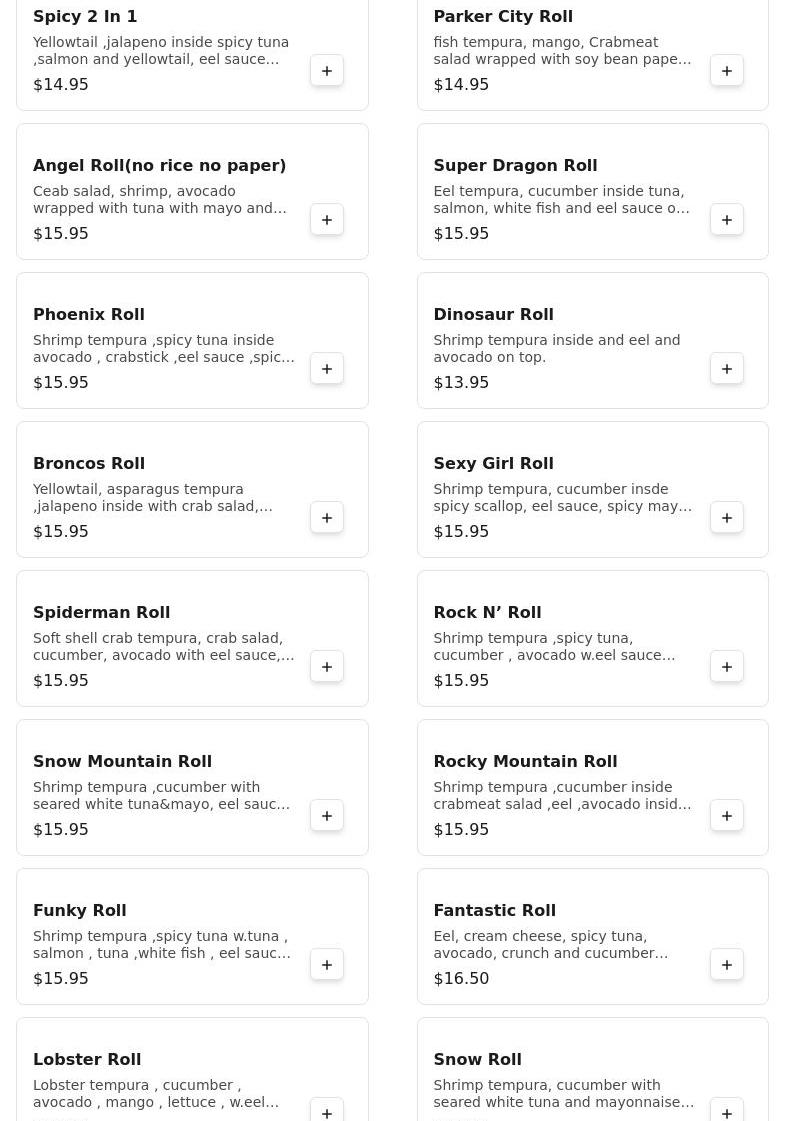Add Phoenix Roll with plus icon
Screen dimensions: 785x1121
point(327,369)
